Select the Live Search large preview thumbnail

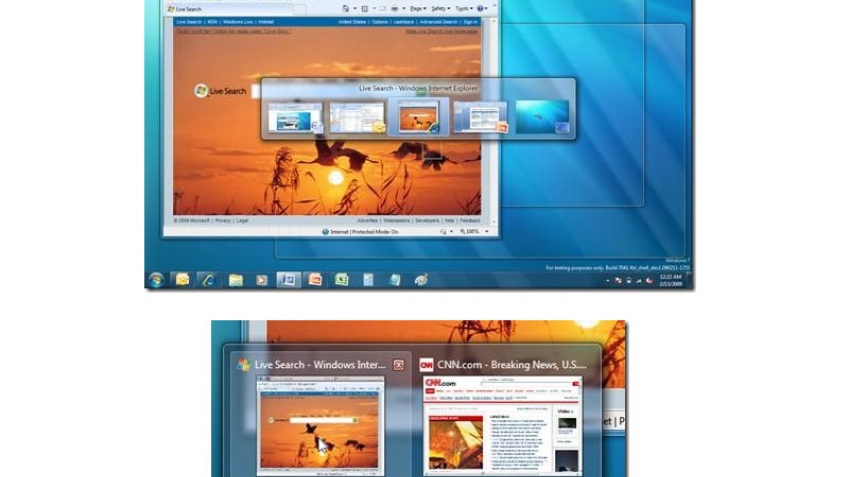point(320,426)
